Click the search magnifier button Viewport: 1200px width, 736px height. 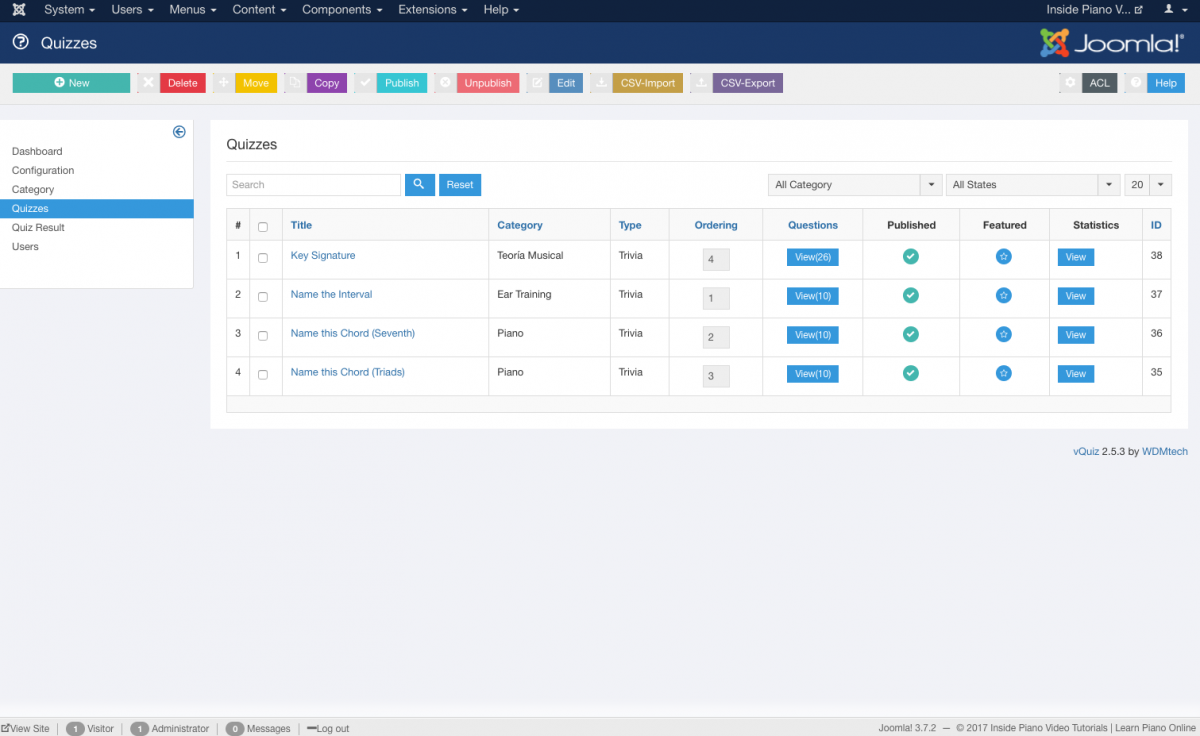419,185
